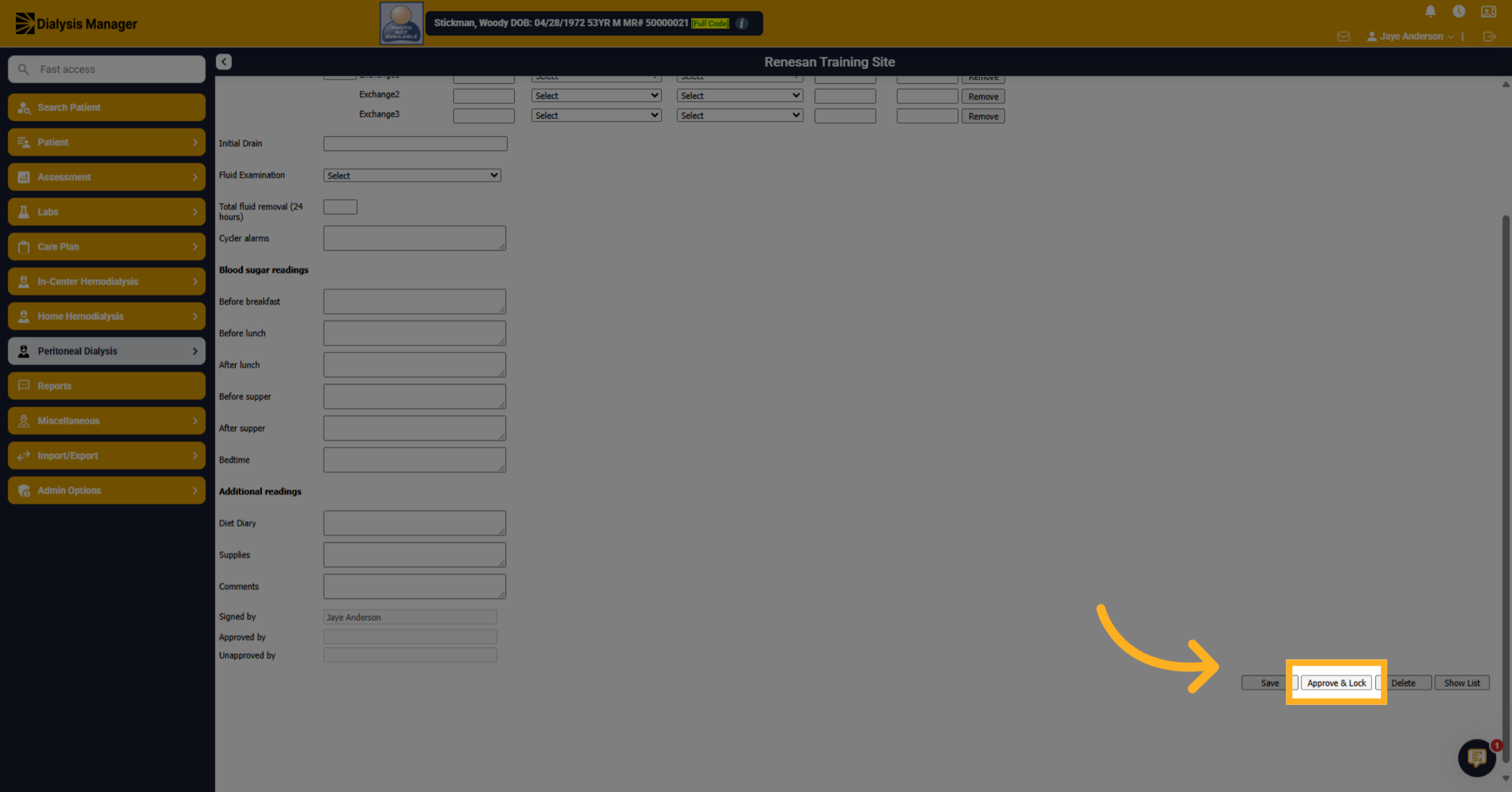Viewport: 1512px width, 792px height.
Task: Expand In-Center Hemodialysis menu
Action: (106, 282)
